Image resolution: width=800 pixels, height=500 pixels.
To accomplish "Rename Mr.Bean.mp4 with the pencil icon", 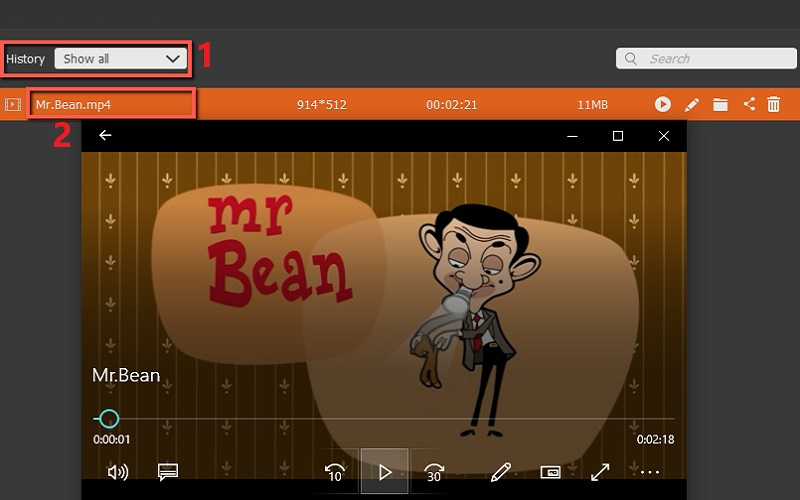I will click(x=692, y=105).
